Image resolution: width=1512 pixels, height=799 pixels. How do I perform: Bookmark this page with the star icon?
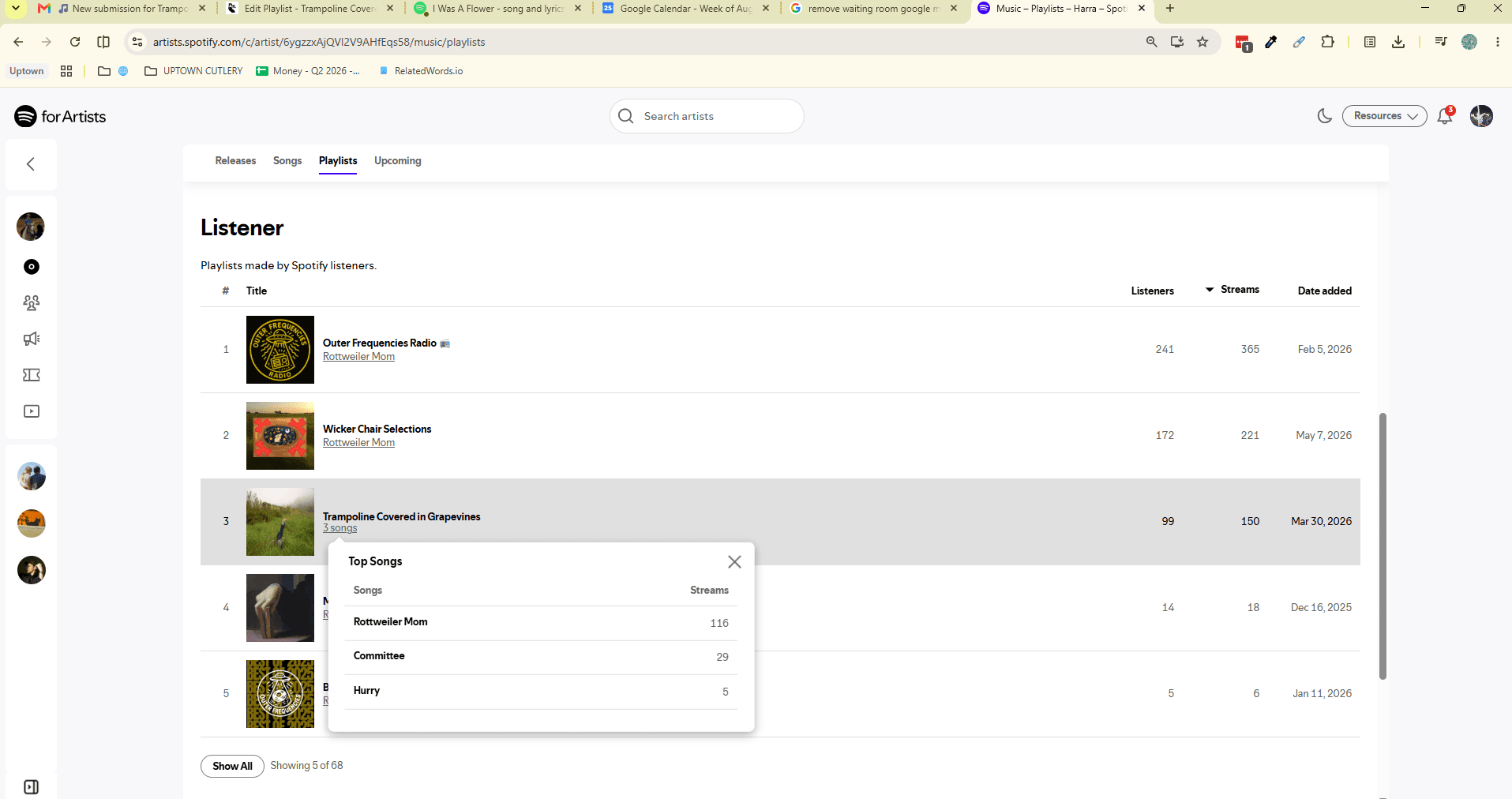coord(1202,42)
